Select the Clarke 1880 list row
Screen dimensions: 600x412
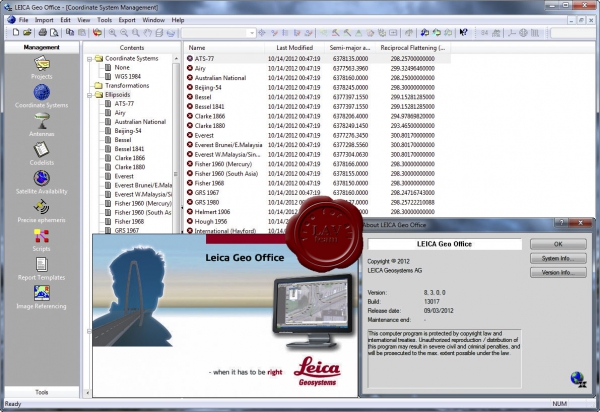point(318,125)
